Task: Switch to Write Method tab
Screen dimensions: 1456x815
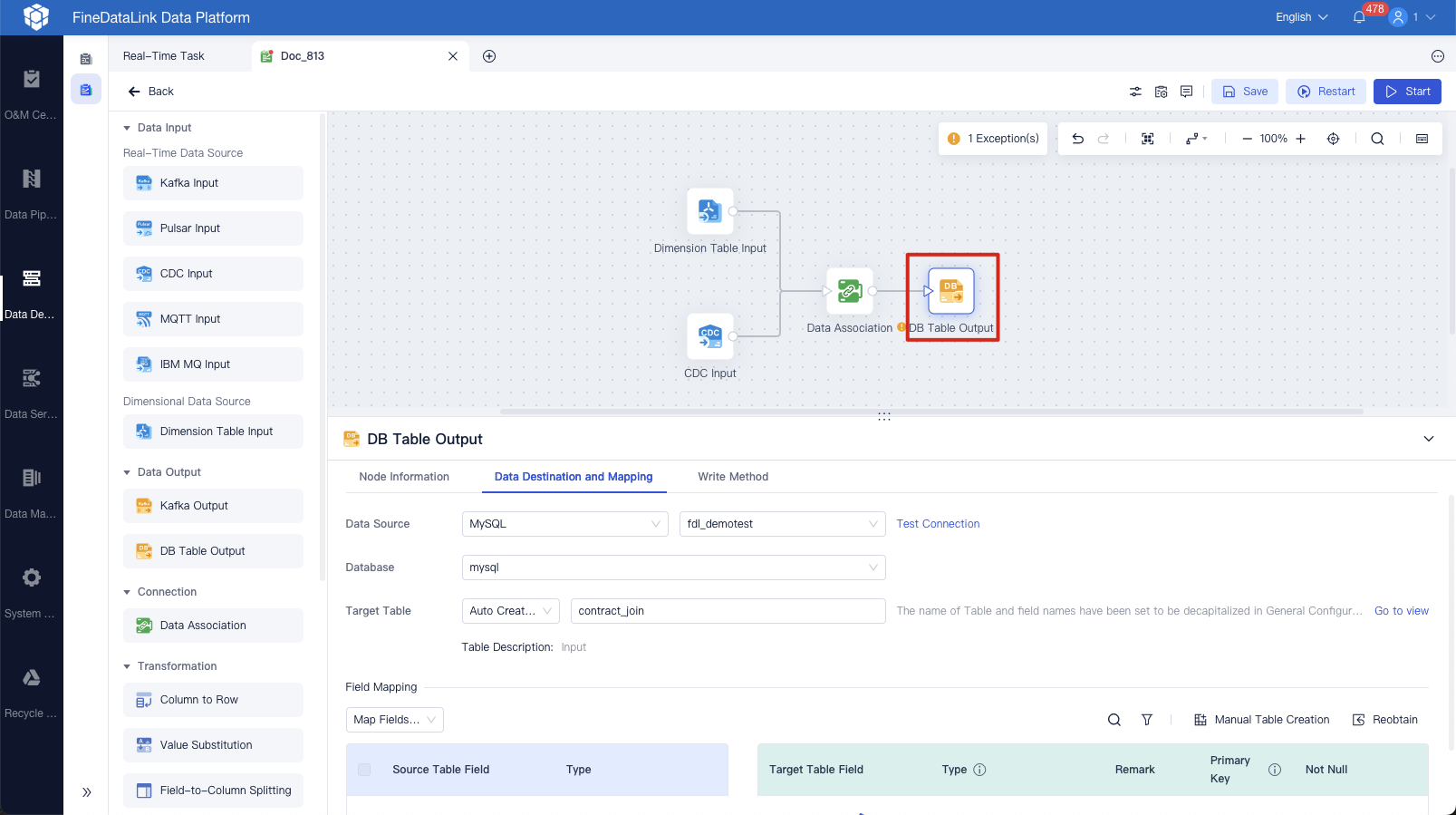Action: 733,477
